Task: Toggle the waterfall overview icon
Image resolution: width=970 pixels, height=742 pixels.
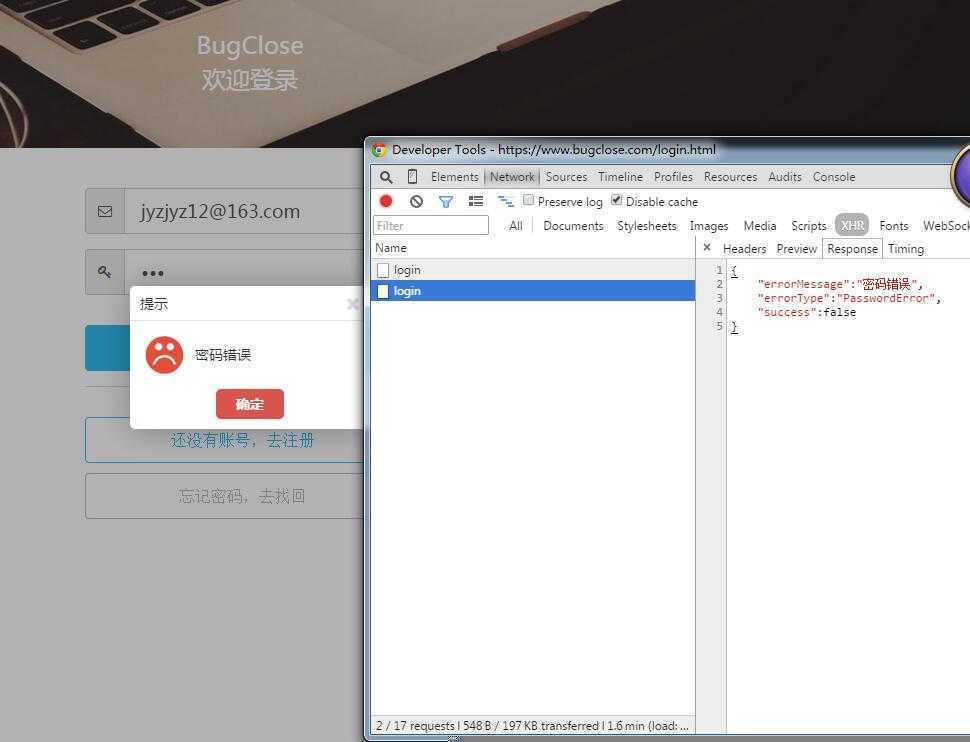Action: click(x=505, y=201)
